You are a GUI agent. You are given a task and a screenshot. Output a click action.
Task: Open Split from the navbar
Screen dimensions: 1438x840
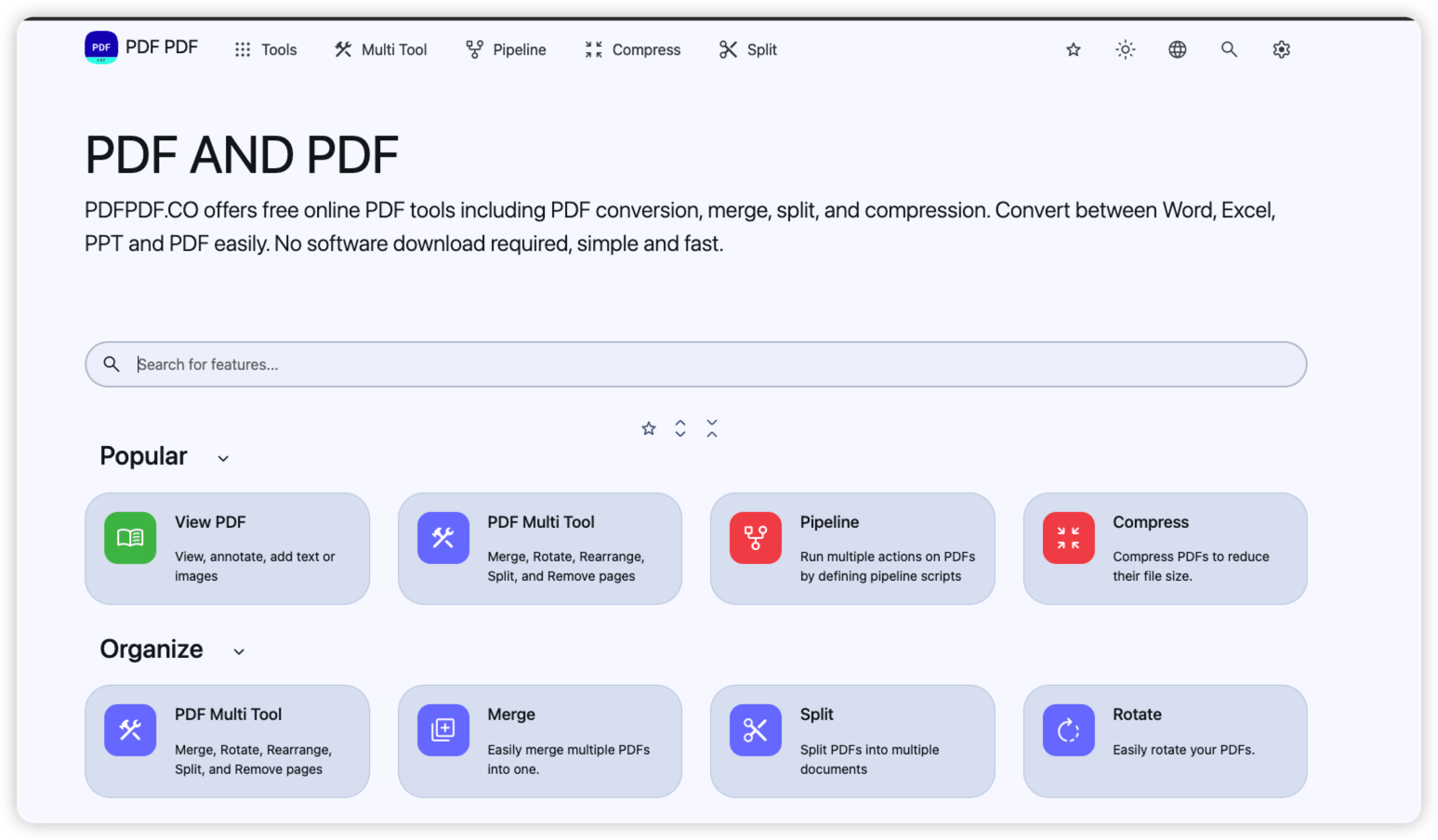748,49
